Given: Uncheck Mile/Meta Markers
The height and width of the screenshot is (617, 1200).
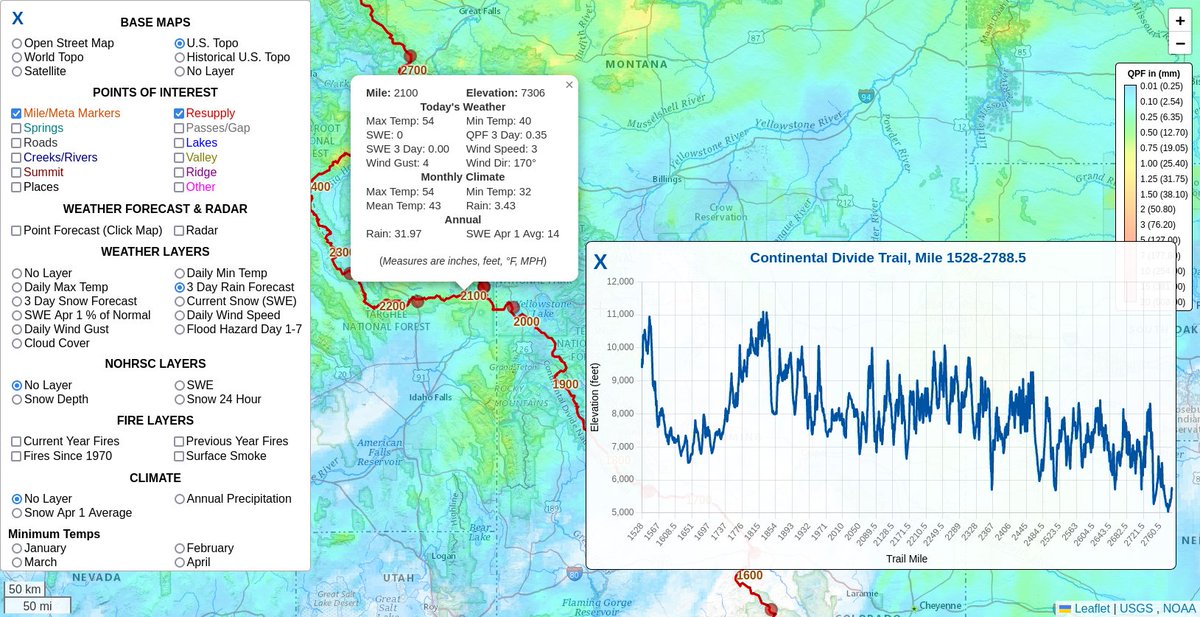Looking at the screenshot, I should click(17, 114).
